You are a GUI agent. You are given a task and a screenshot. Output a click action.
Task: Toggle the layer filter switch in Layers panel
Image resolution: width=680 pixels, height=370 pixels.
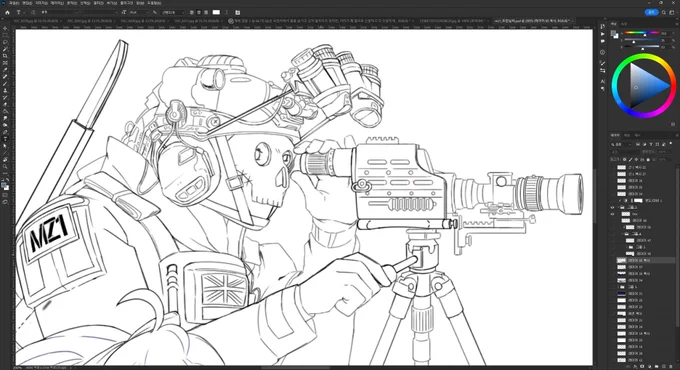coord(670,144)
